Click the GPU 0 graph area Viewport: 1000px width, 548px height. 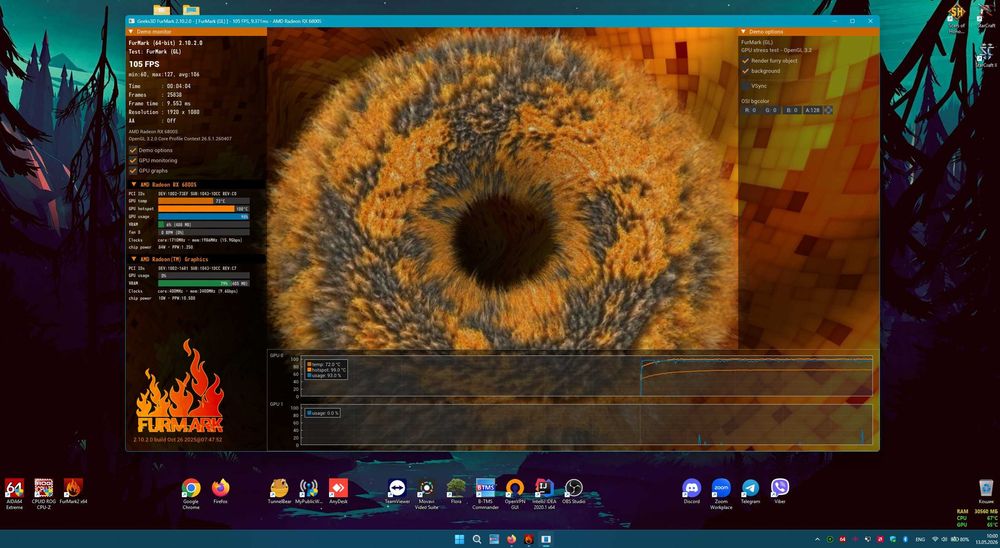point(586,378)
